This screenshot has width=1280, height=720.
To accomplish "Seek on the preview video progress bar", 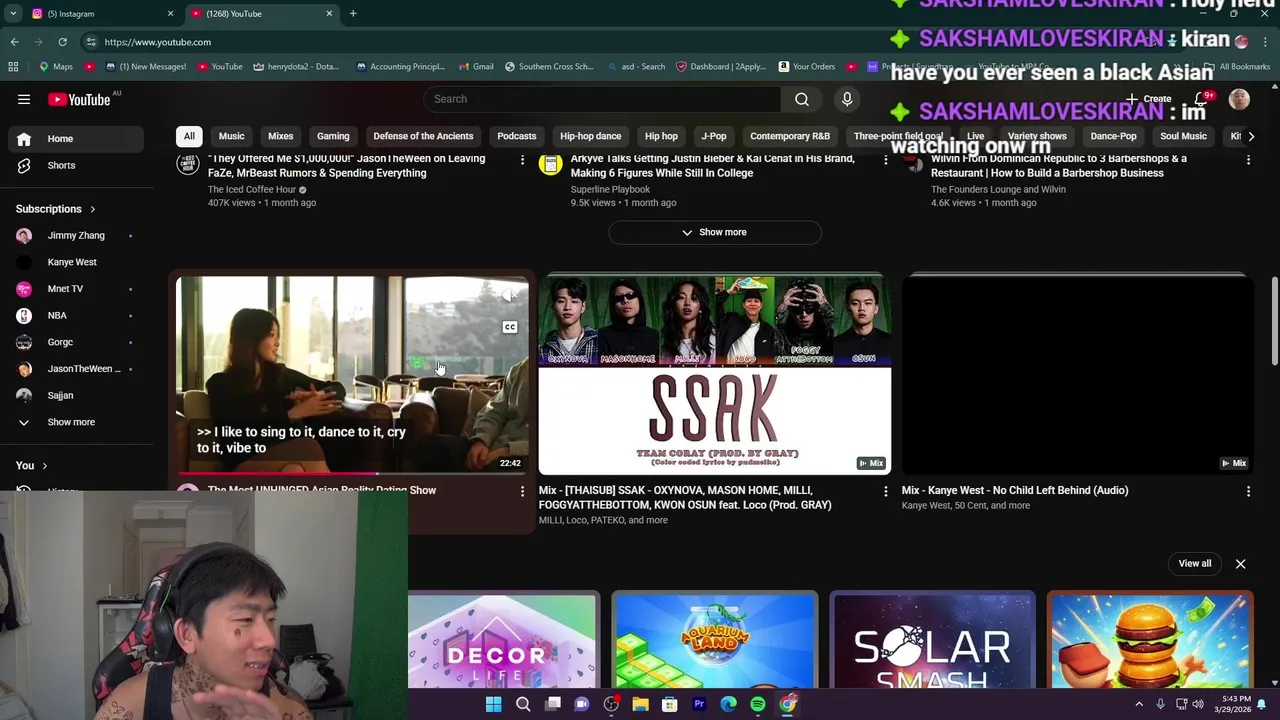I will click(352, 473).
